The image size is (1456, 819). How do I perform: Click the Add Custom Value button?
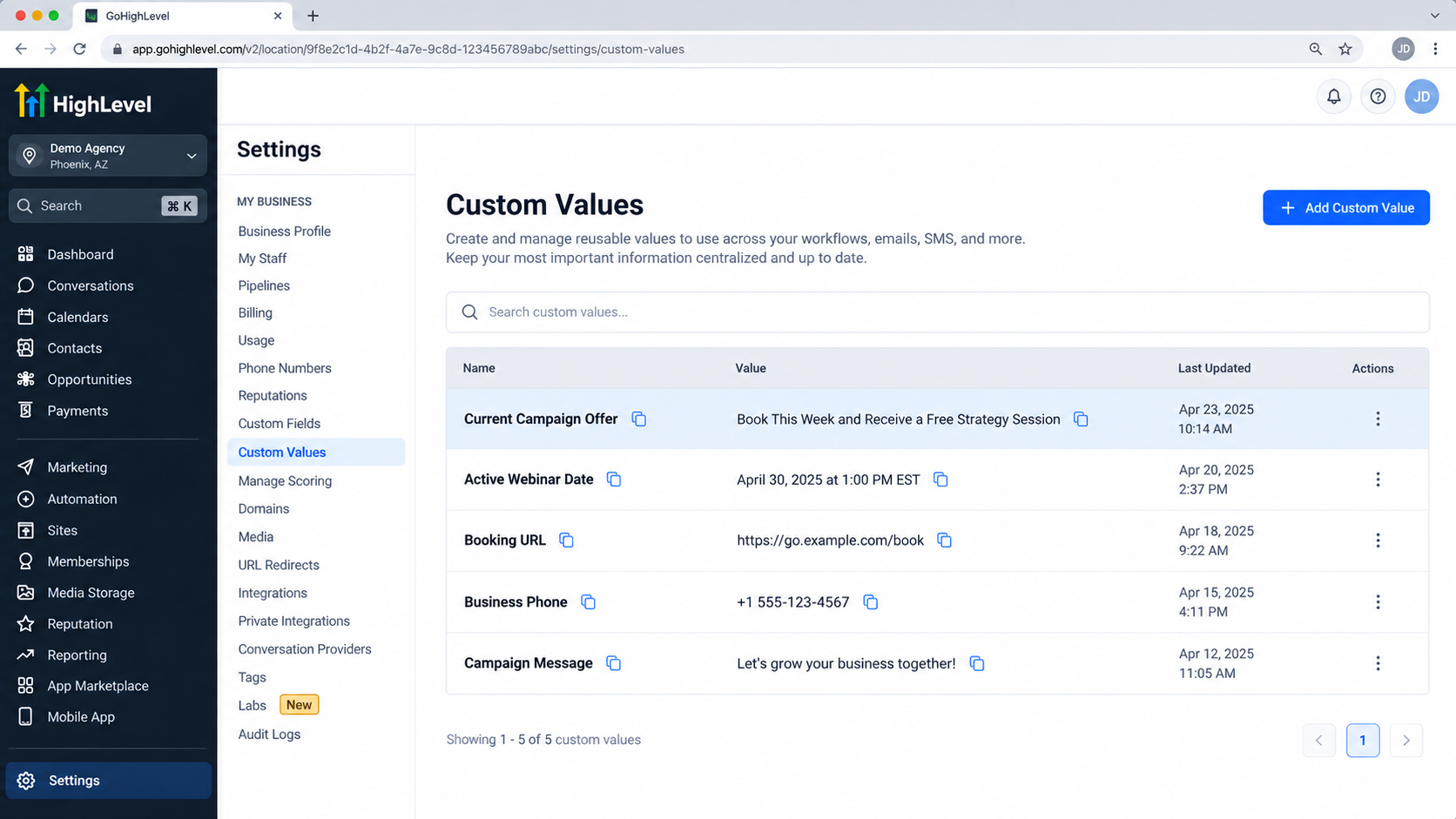pos(1345,208)
